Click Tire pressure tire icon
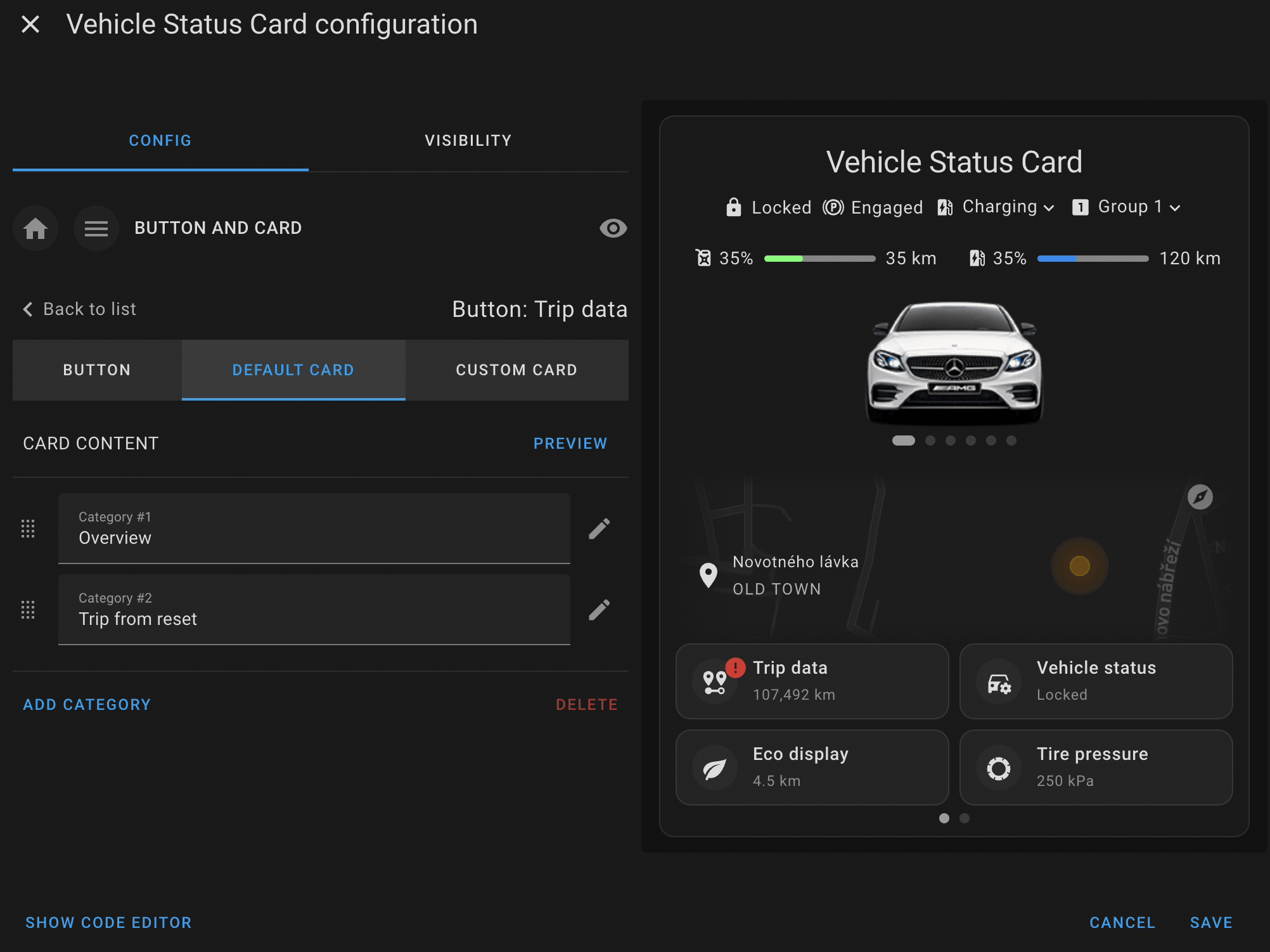Image resolution: width=1270 pixels, height=952 pixels. click(x=998, y=768)
